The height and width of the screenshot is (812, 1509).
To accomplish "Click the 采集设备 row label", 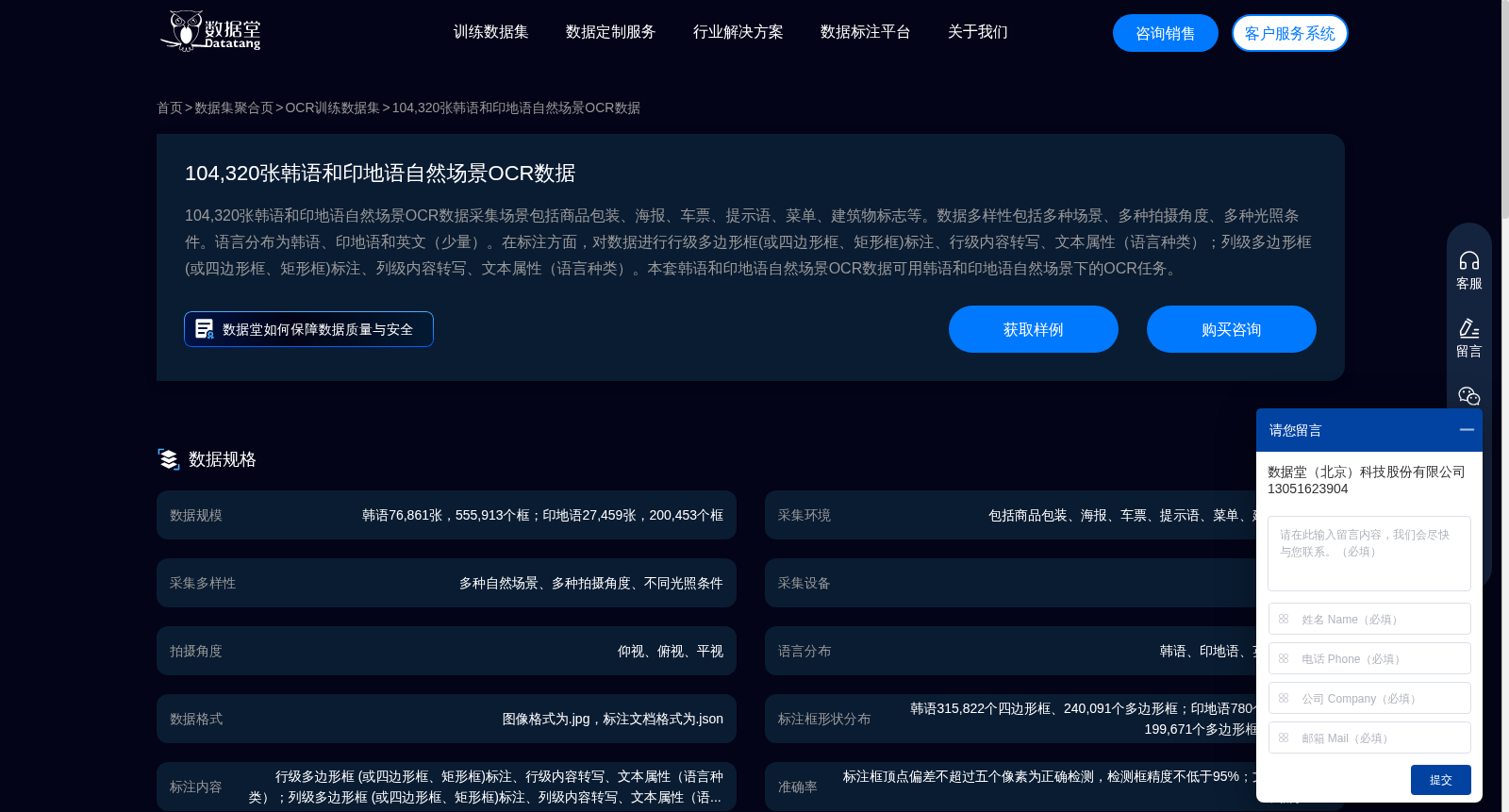I will (x=804, y=583).
